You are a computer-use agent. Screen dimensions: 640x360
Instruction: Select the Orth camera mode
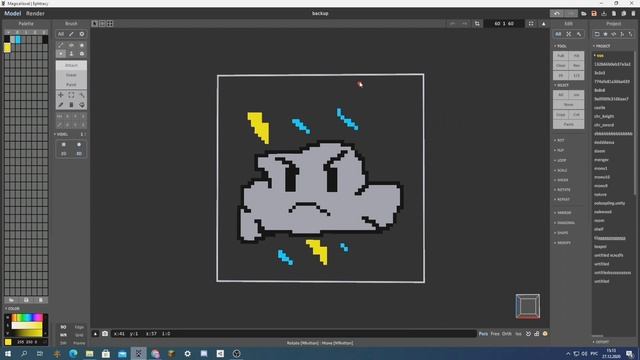pos(507,333)
